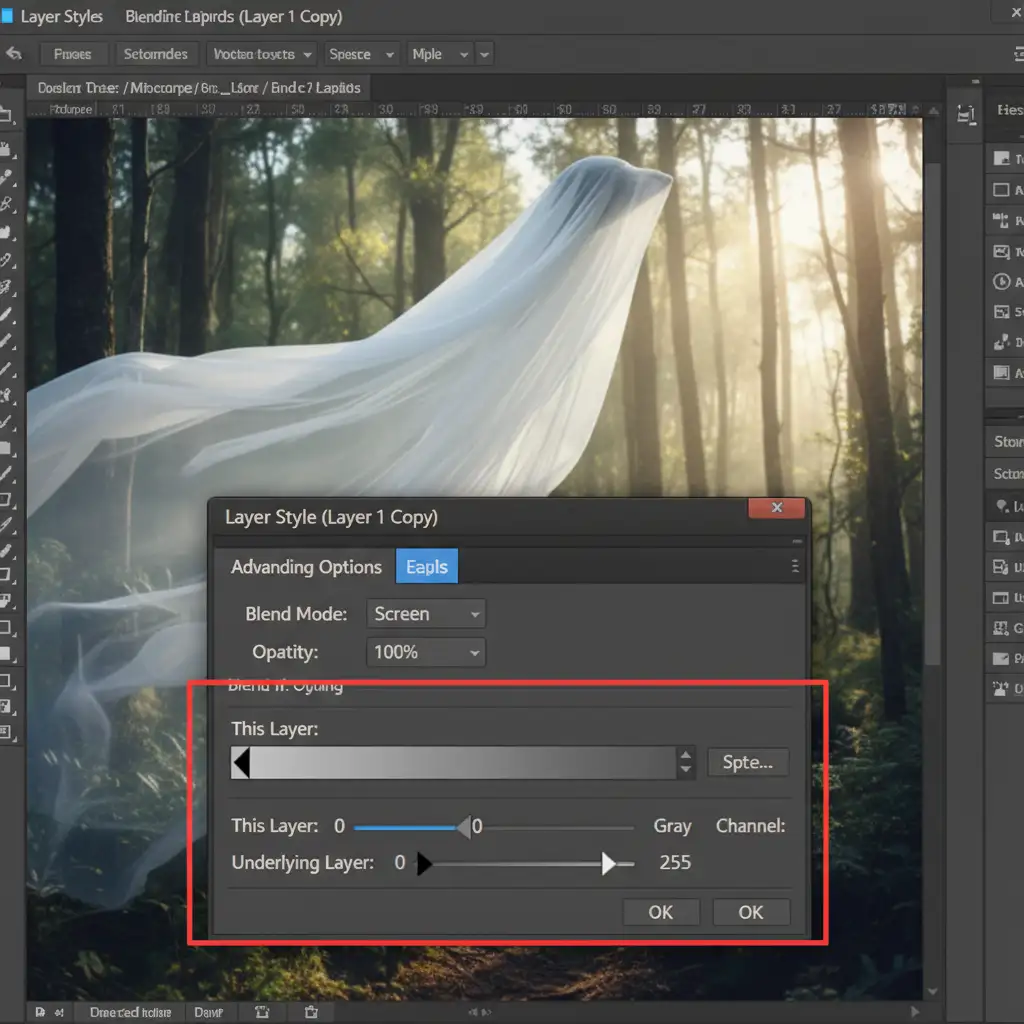
Task: Click the Setomdes button in options bar
Action: (155, 54)
